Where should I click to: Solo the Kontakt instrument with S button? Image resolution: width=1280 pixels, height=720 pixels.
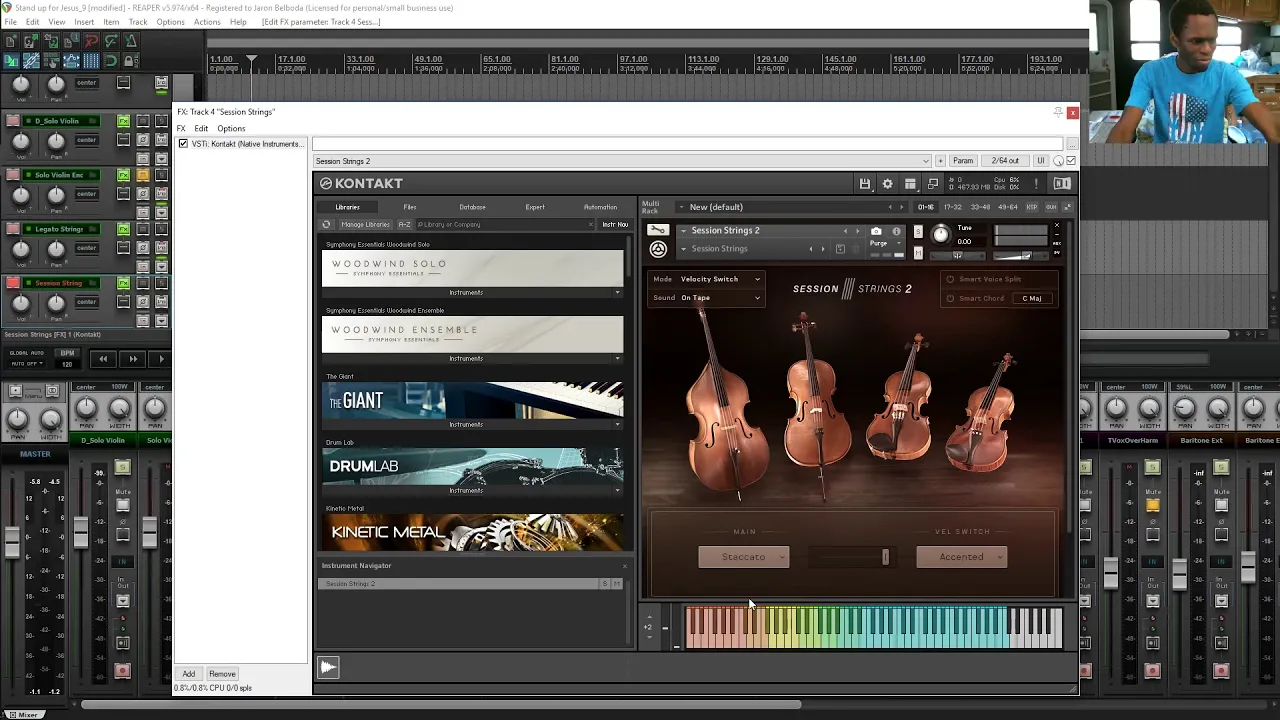(x=918, y=232)
